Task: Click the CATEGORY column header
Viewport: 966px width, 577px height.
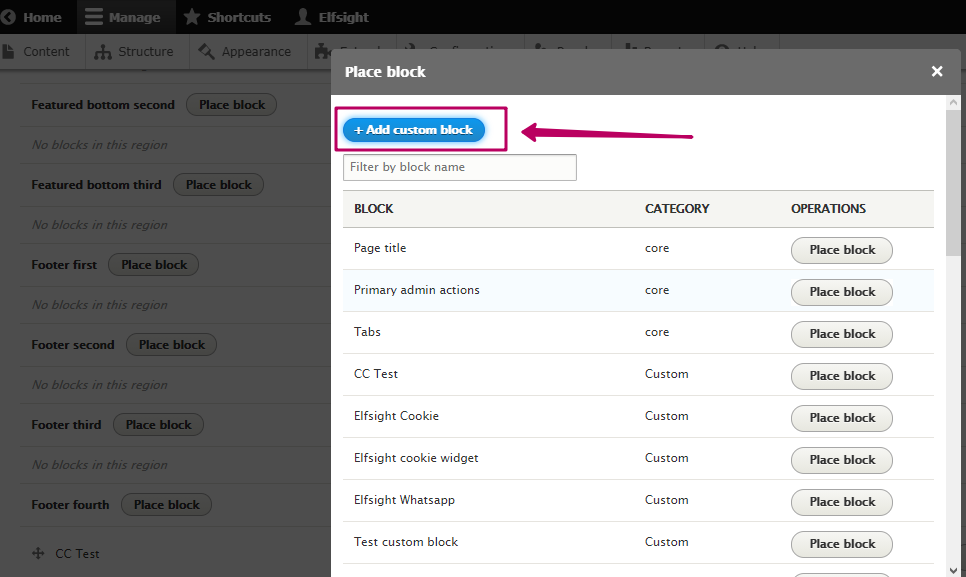Action: coord(677,209)
